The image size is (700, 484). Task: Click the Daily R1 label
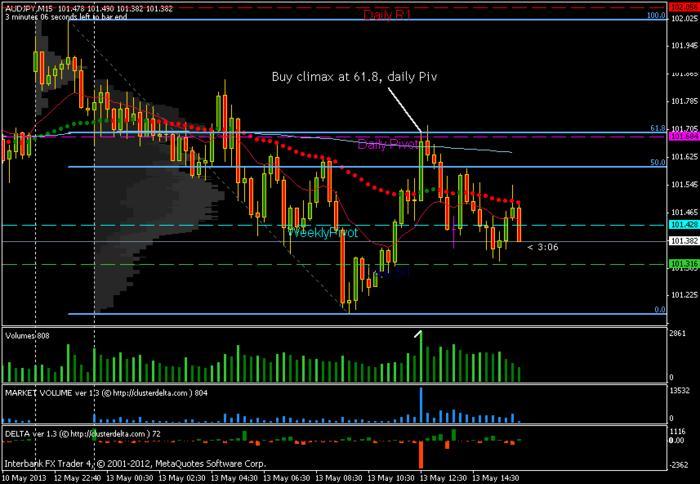pyautogui.click(x=387, y=15)
